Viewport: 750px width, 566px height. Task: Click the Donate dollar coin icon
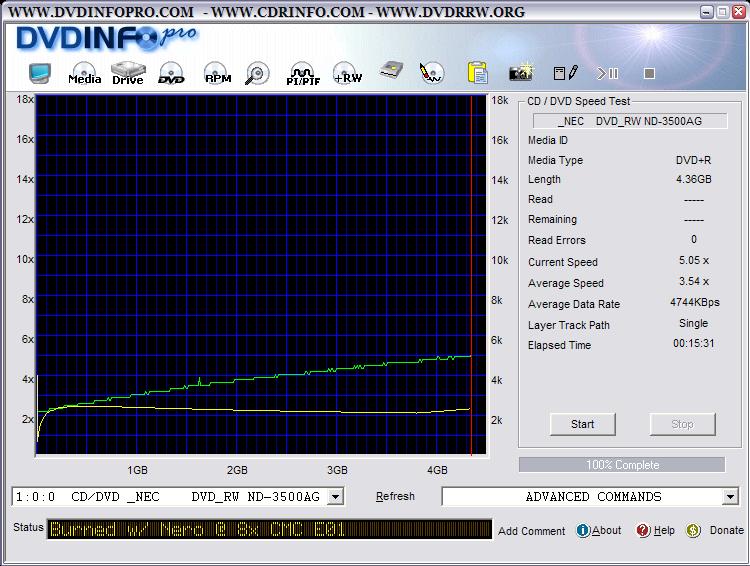pos(693,530)
